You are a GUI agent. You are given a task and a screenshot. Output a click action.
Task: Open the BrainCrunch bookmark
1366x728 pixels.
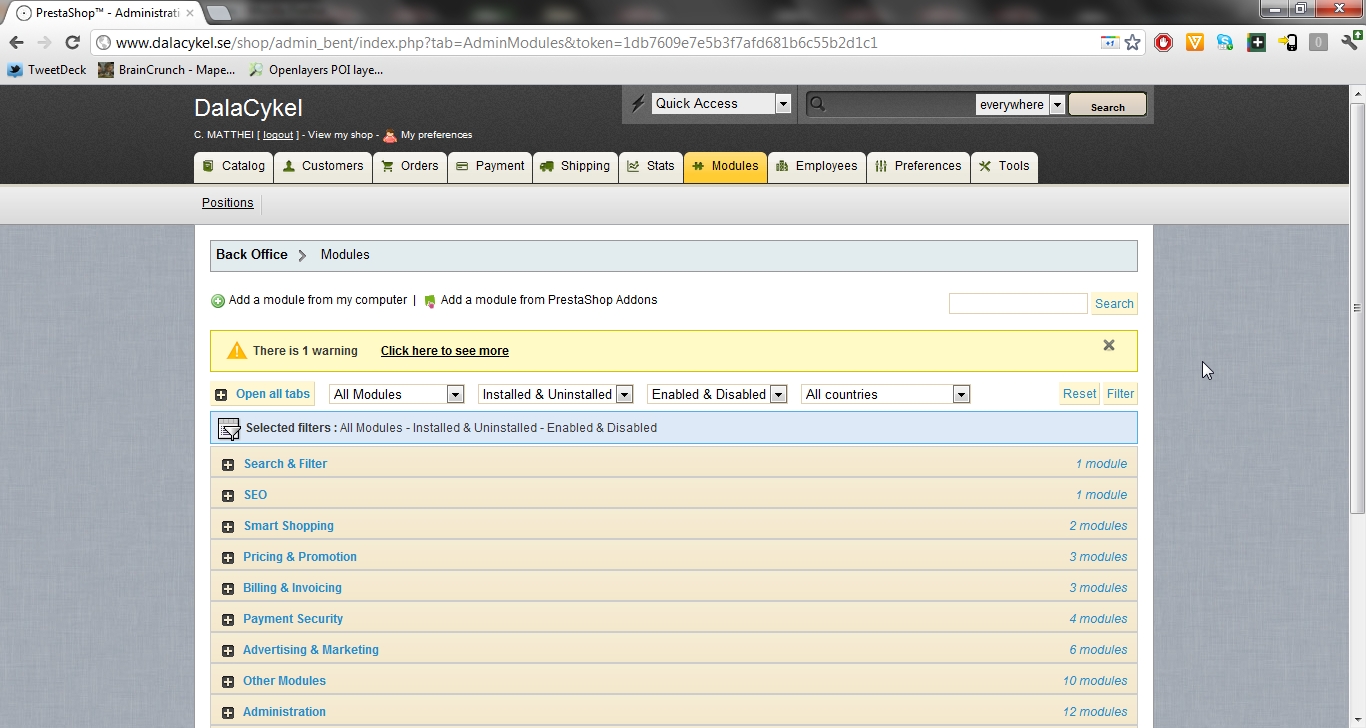click(166, 70)
